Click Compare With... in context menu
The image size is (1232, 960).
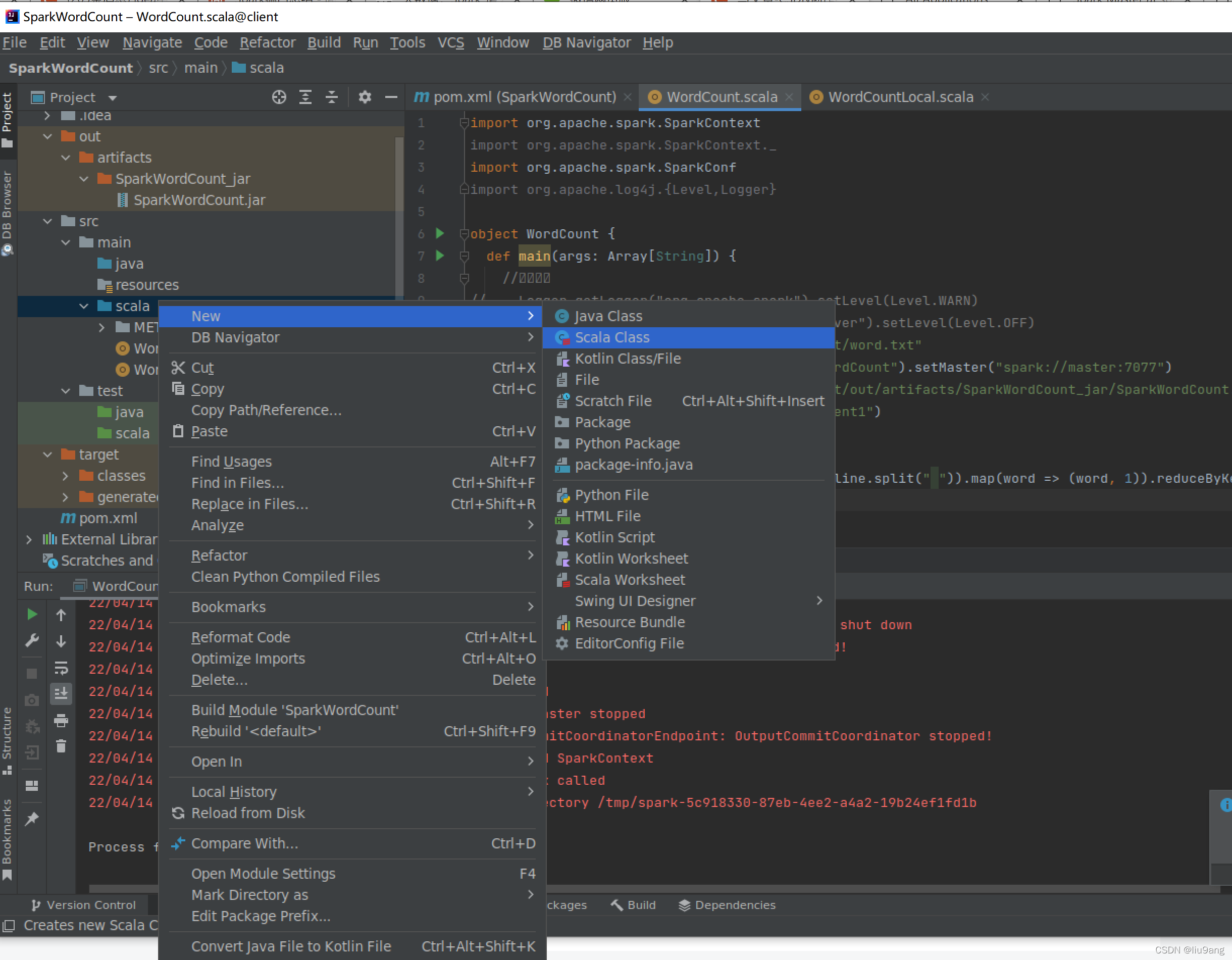(x=352, y=844)
